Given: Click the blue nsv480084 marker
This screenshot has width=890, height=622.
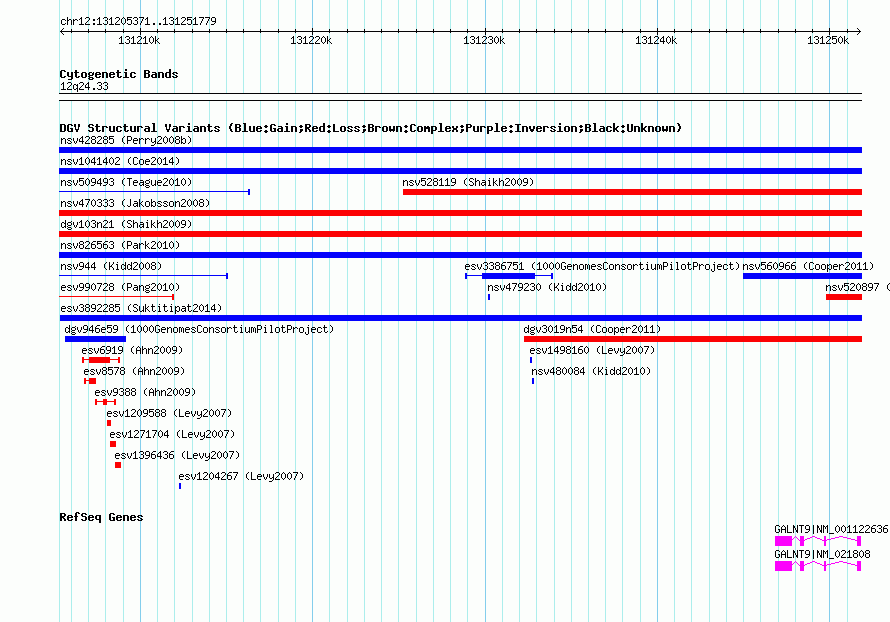Looking at the screenshot, I should click(533, 381).
